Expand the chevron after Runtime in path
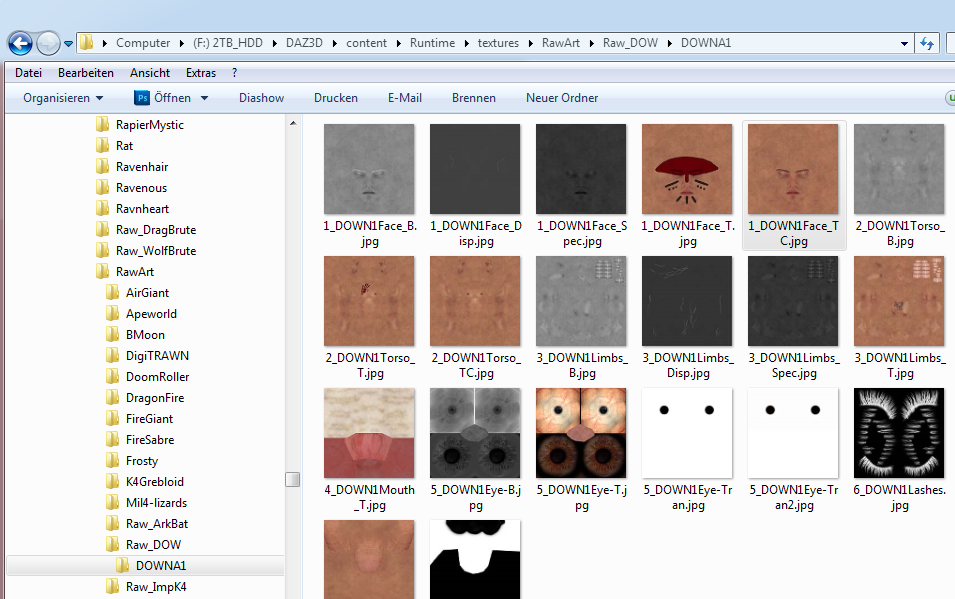 pos(467,43)
